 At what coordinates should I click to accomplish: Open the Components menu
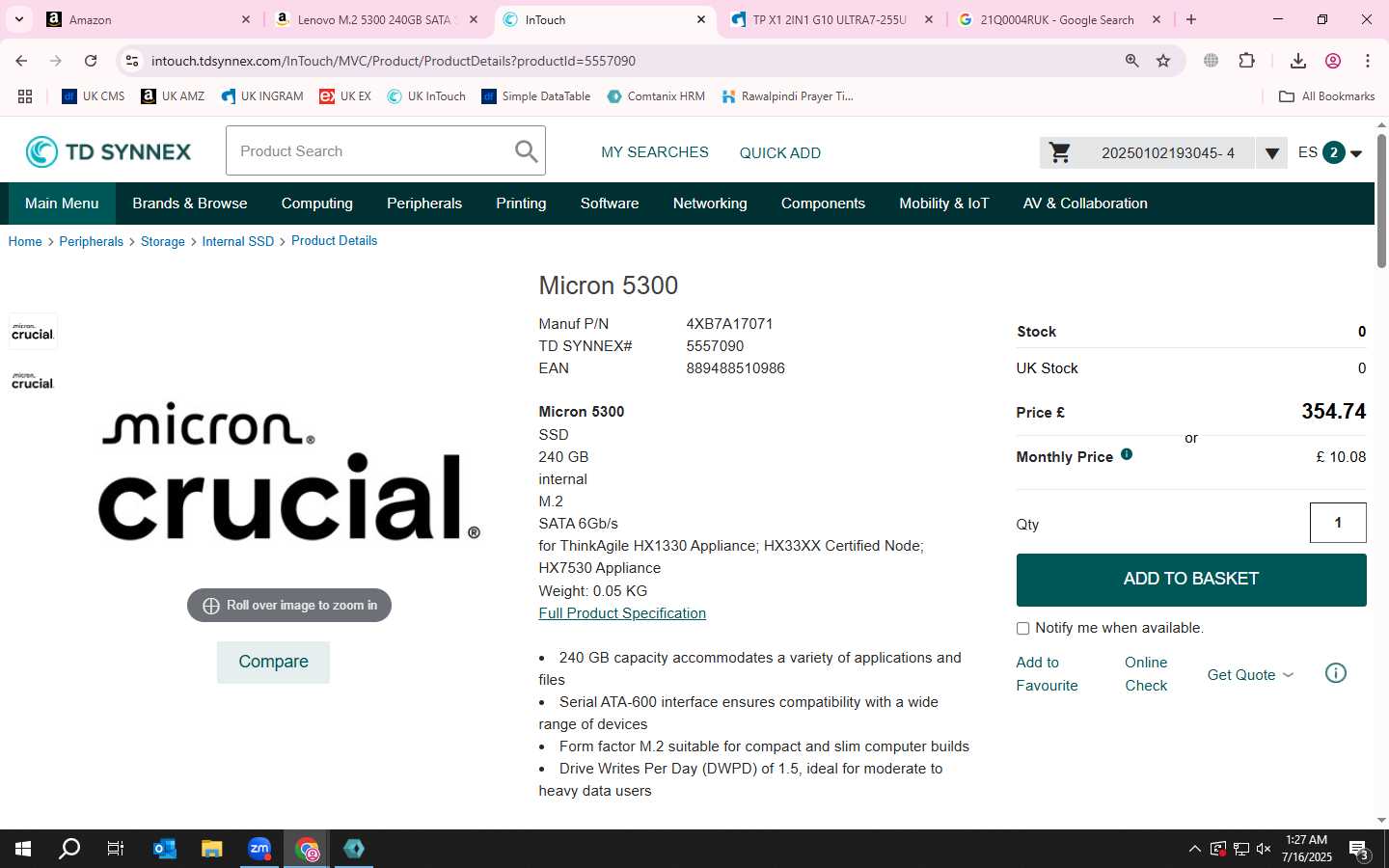[x=823, y=203]
